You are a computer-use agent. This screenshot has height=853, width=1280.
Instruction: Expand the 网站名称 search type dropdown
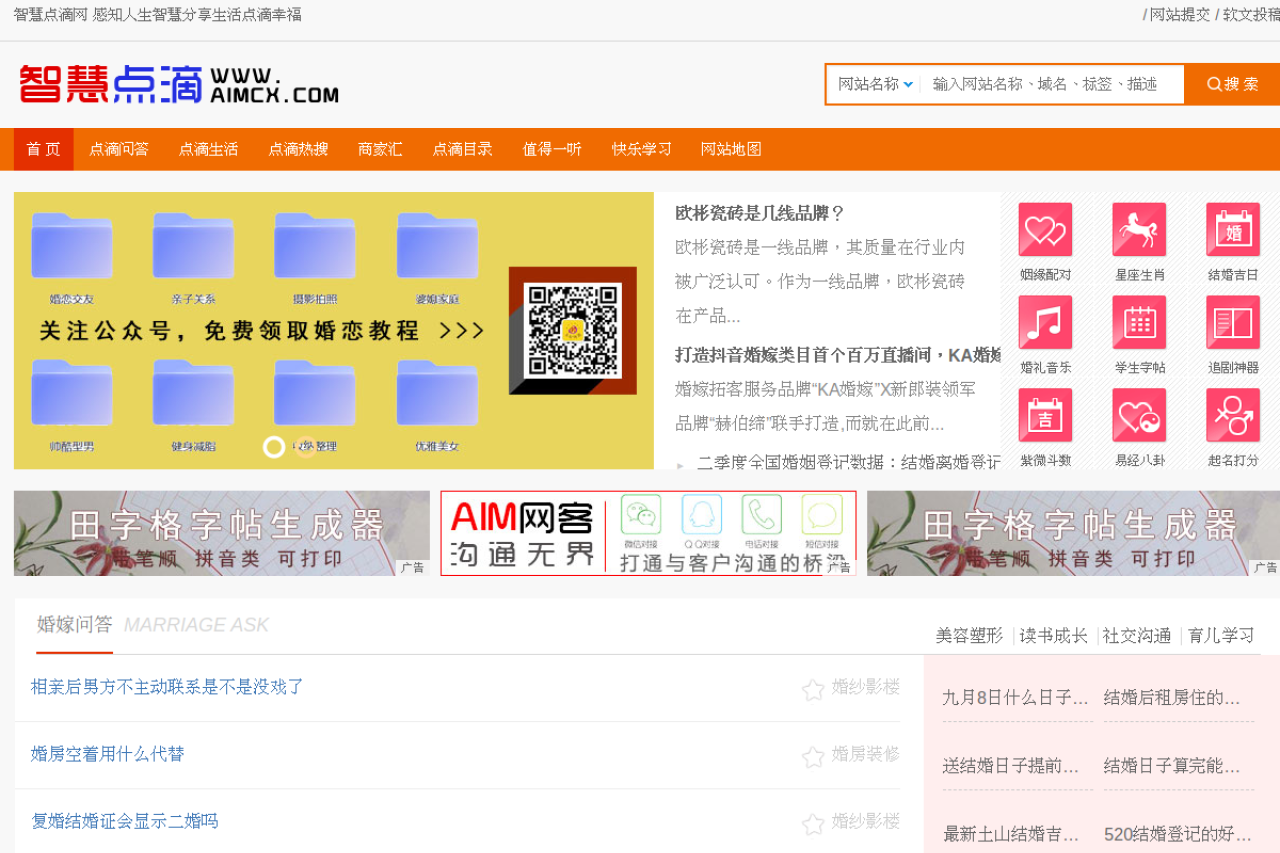(876, 84)
